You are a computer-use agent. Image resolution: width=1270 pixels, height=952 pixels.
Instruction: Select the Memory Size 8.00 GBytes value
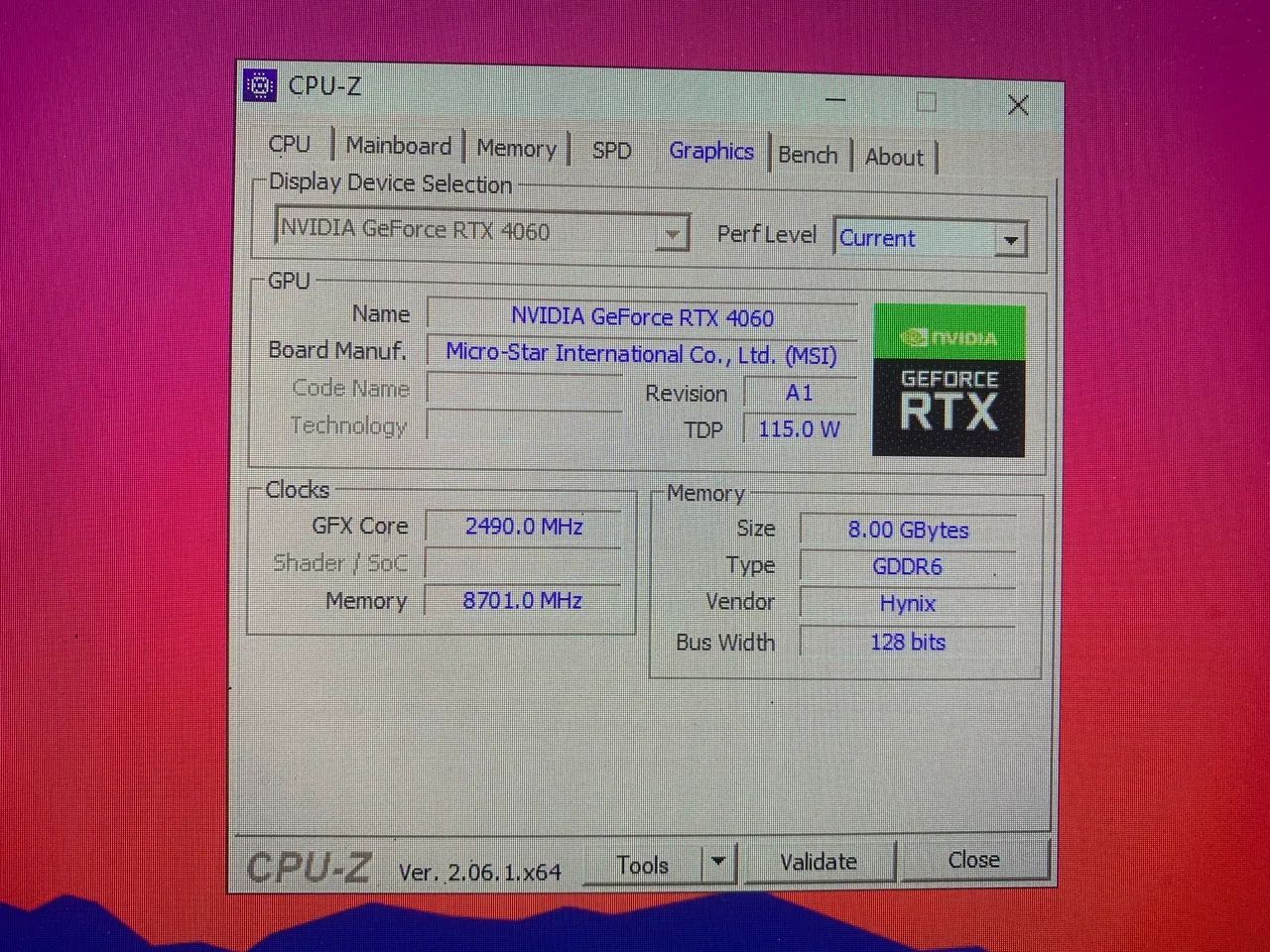[x=908, y=530]
